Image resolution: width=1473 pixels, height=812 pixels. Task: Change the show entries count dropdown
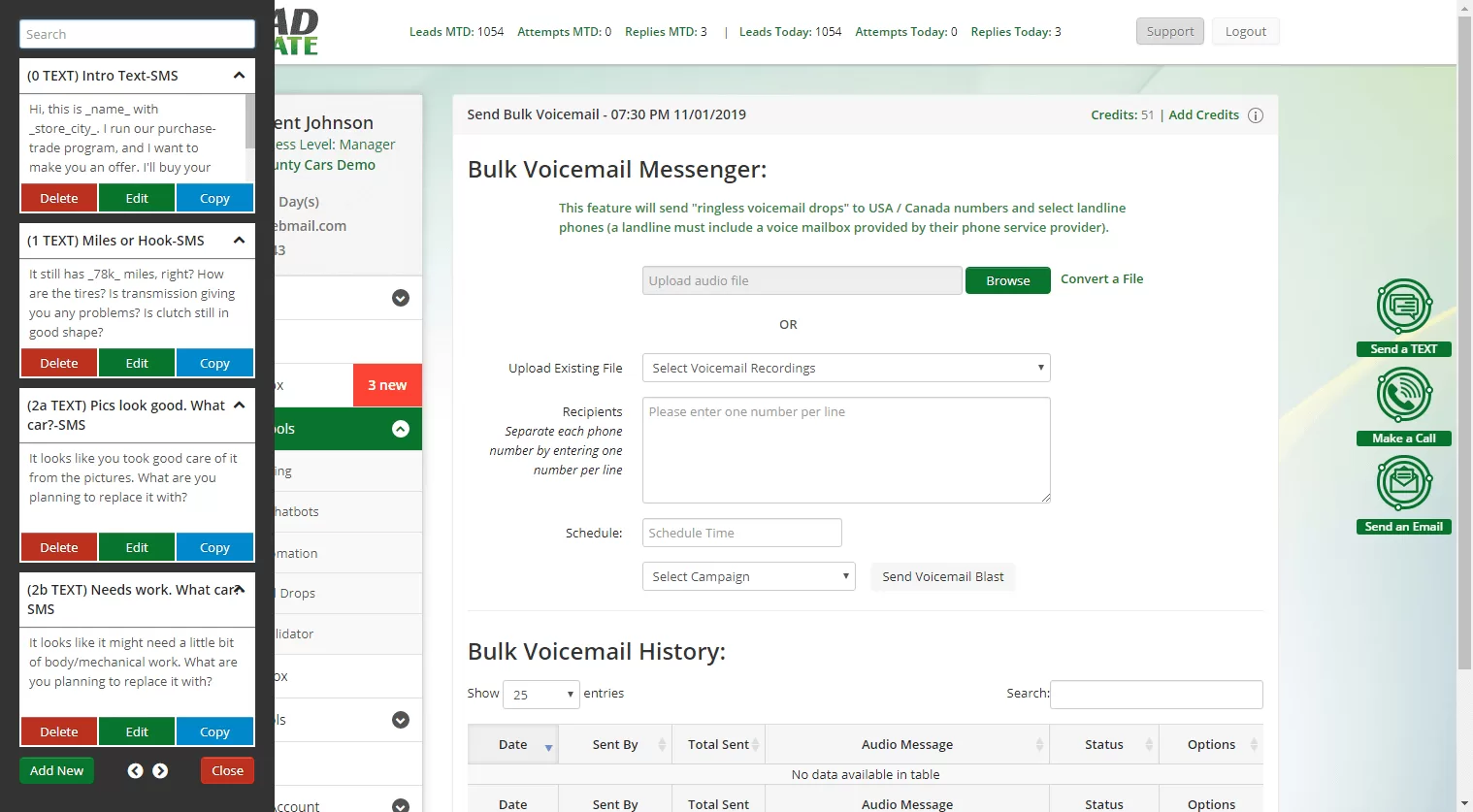point(541,695)
